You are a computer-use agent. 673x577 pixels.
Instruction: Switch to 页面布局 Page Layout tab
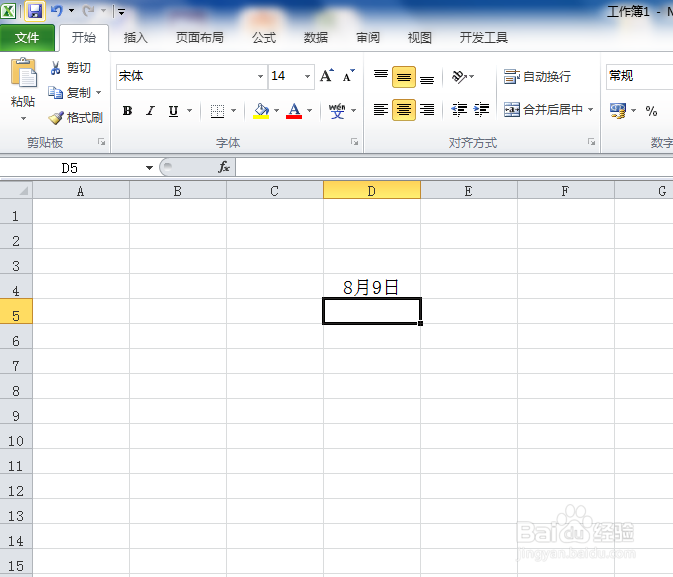pos(200,38)
